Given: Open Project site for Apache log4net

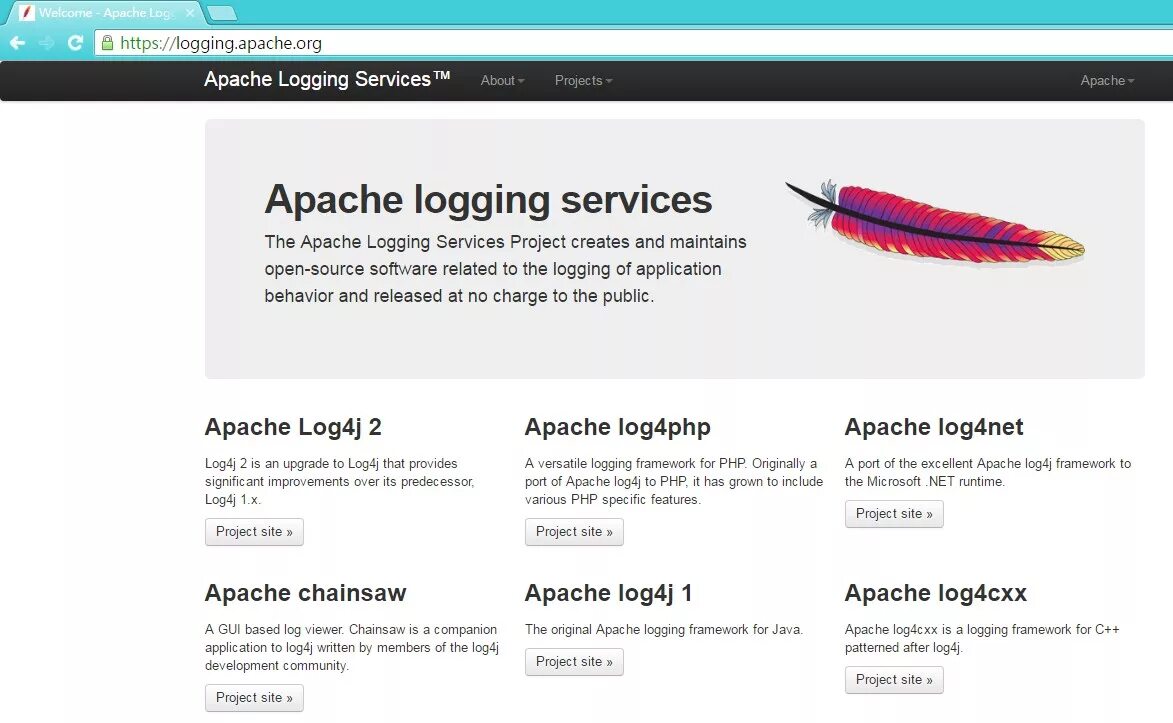Looking at the screenshot, I should coord(894,514).
